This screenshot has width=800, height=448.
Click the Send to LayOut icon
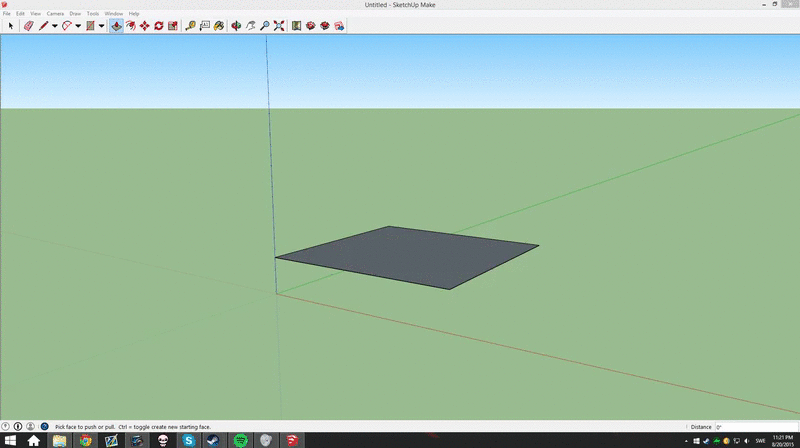pos(339,26)
